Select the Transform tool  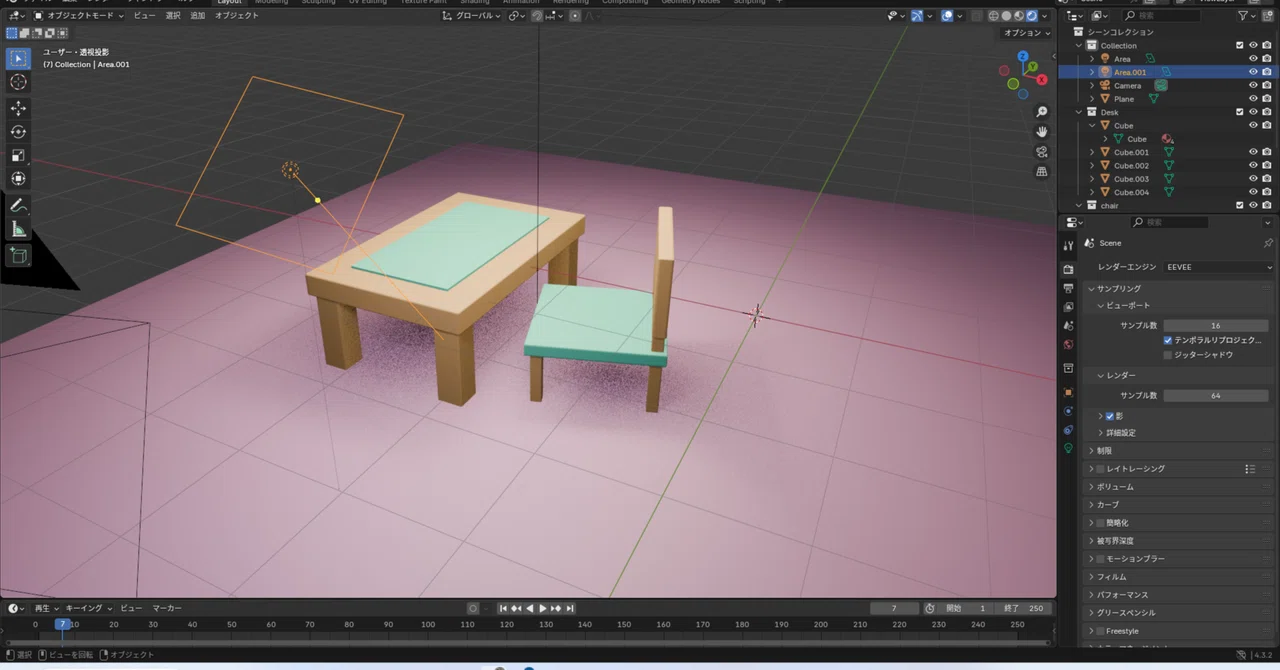coord(18,179)
